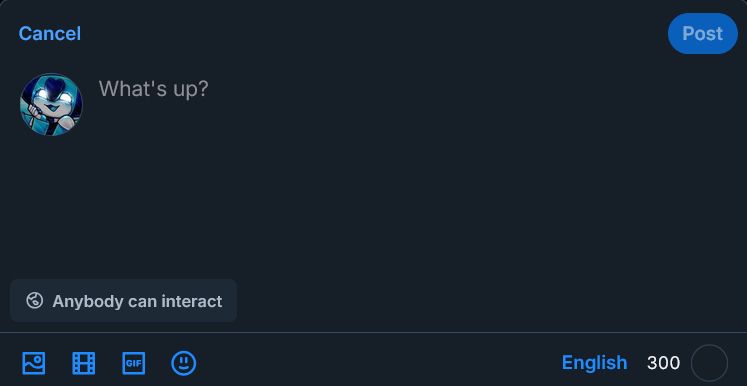Select the video upload toolbar button
The width and height of the screenshot is (747, 386).
(83, 363)
